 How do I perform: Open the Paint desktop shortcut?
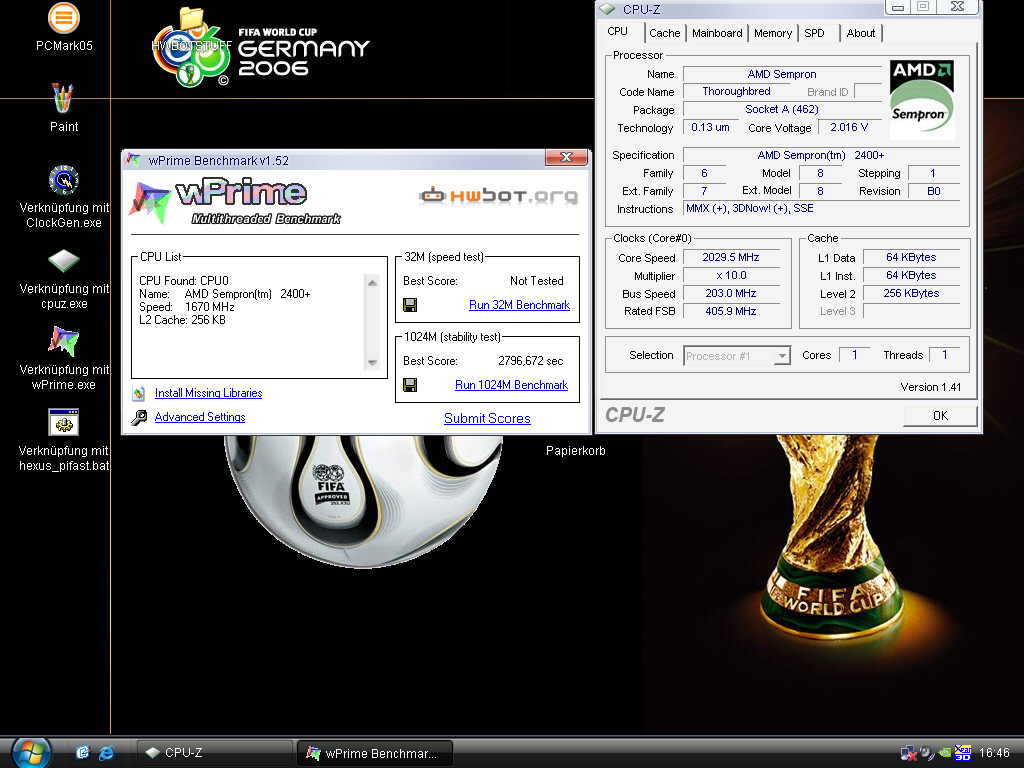[63, 108]
